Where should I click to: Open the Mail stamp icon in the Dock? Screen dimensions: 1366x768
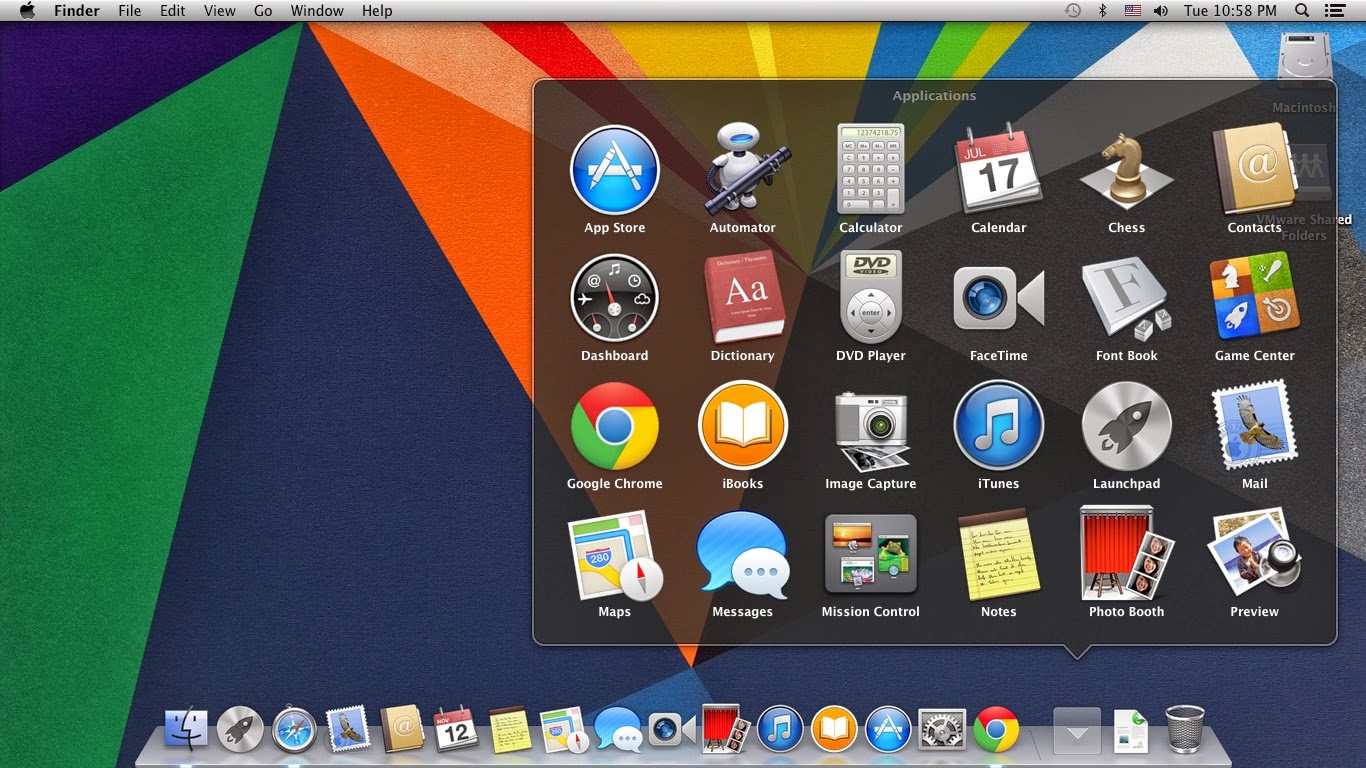coord(348,729)
